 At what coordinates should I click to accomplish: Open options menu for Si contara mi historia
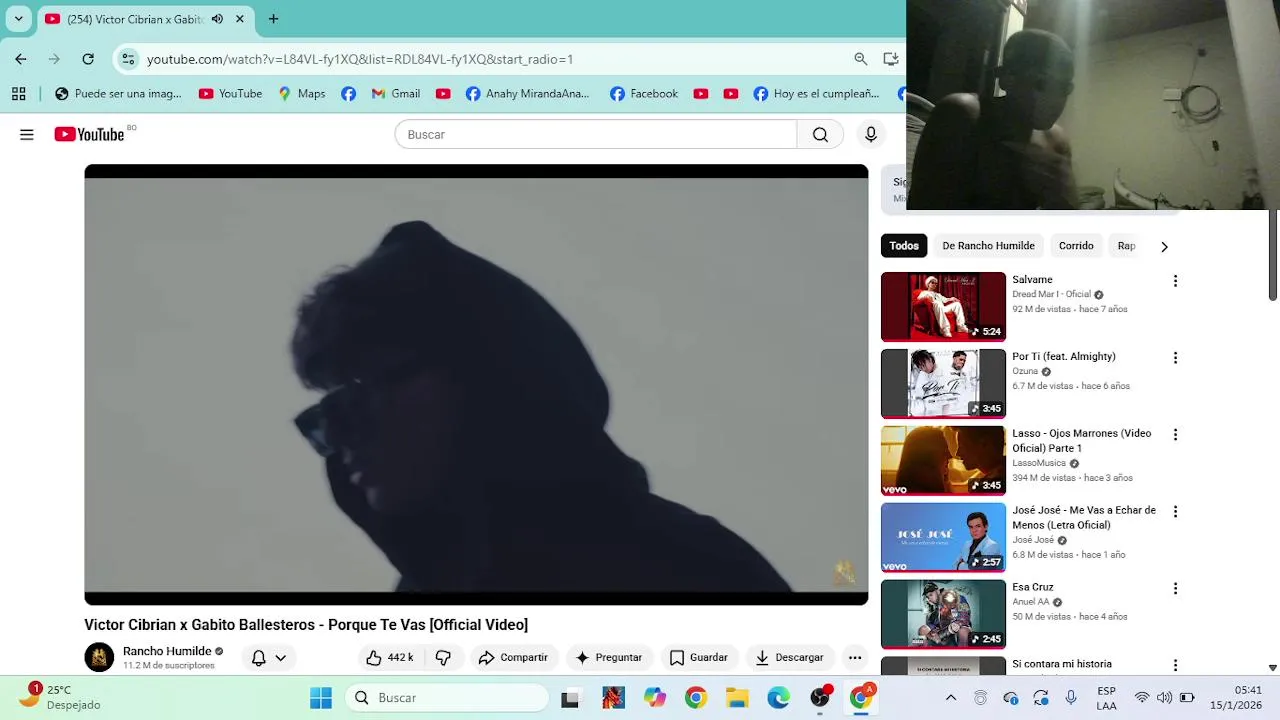coord(1176,666)
